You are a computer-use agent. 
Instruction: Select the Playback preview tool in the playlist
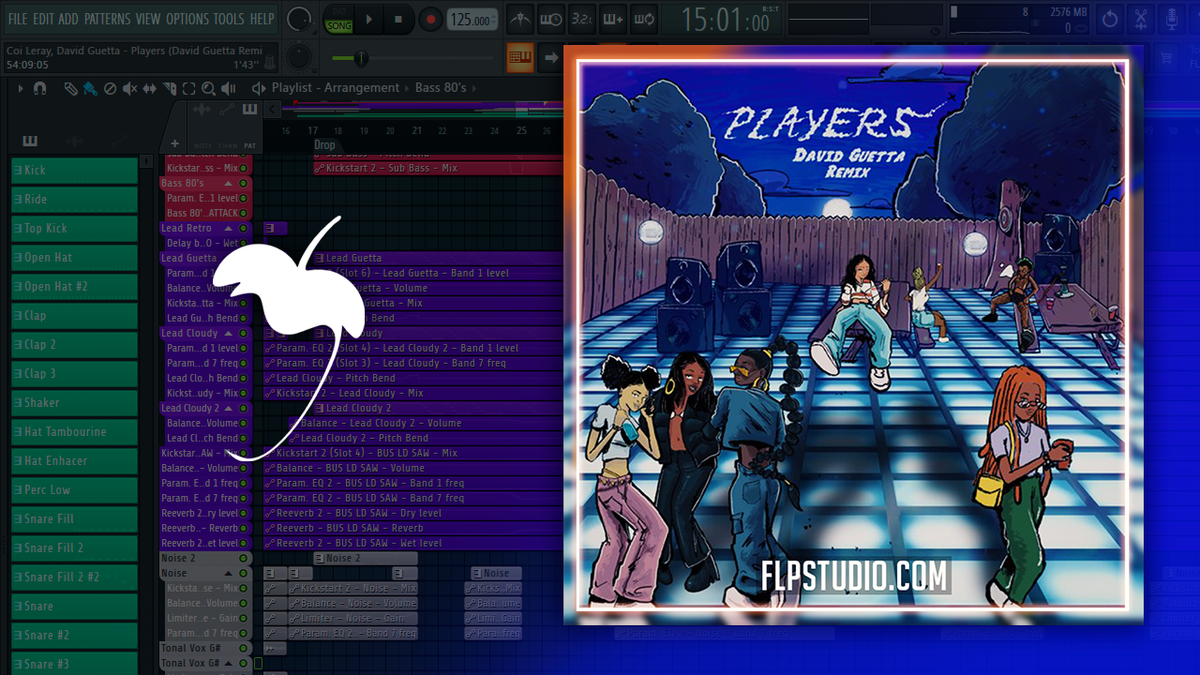coord(227,88)
